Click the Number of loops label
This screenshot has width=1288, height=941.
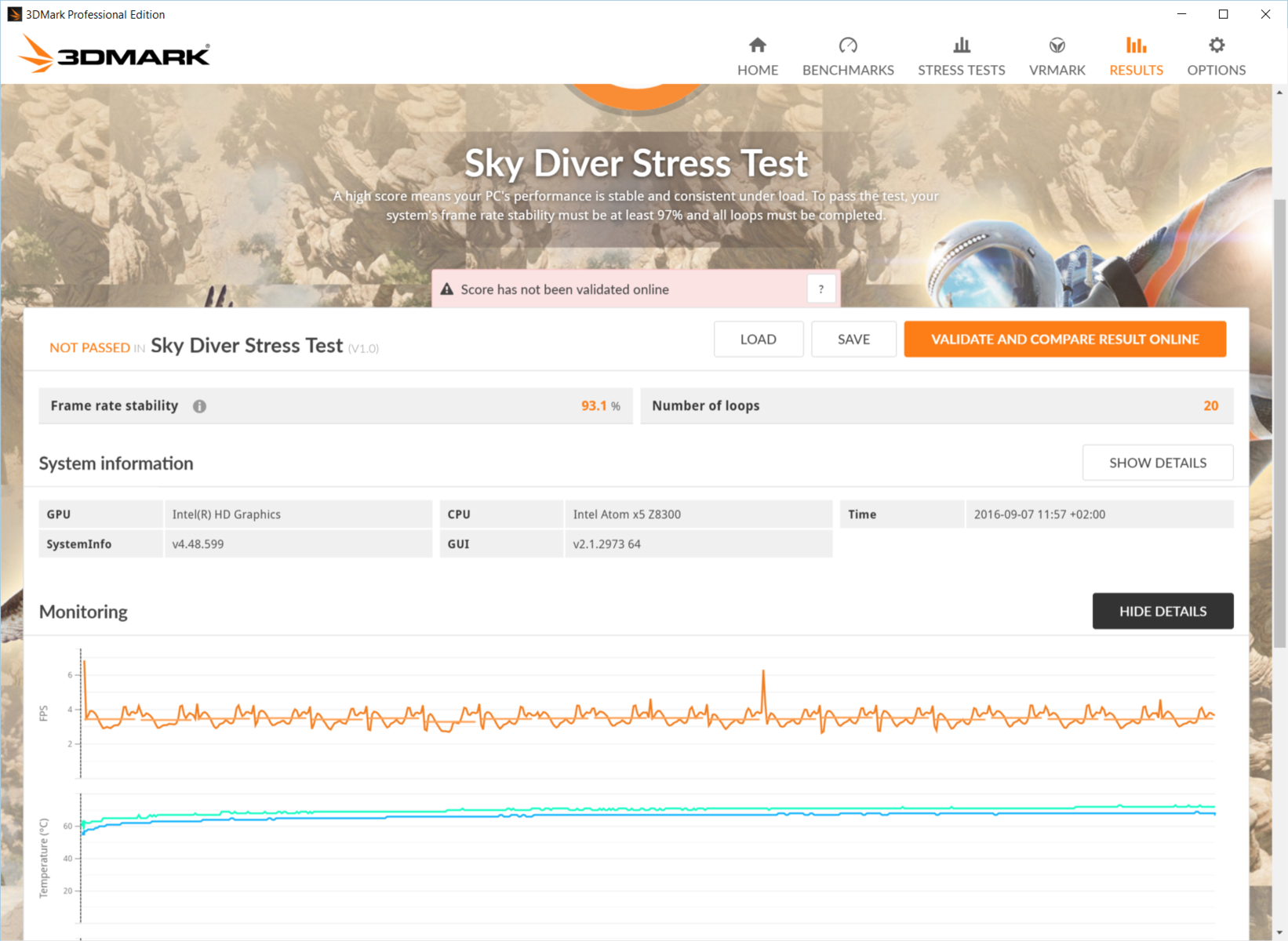(706, 405)
